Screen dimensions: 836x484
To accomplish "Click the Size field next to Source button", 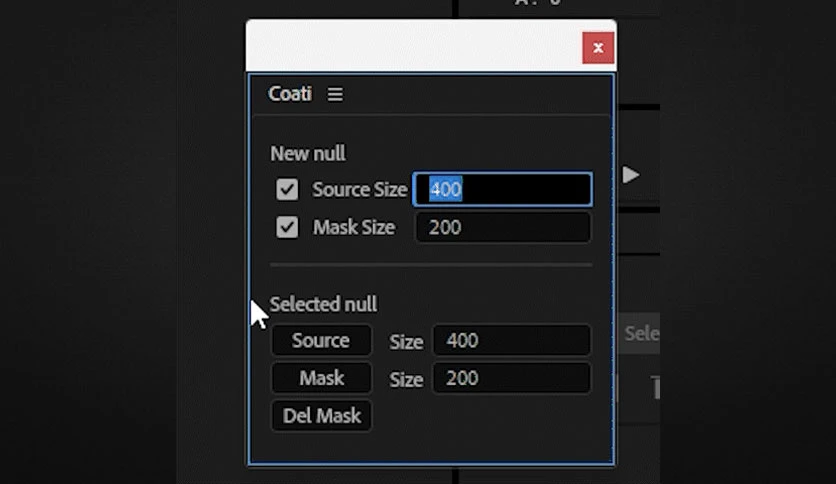I will coord(511,340).
